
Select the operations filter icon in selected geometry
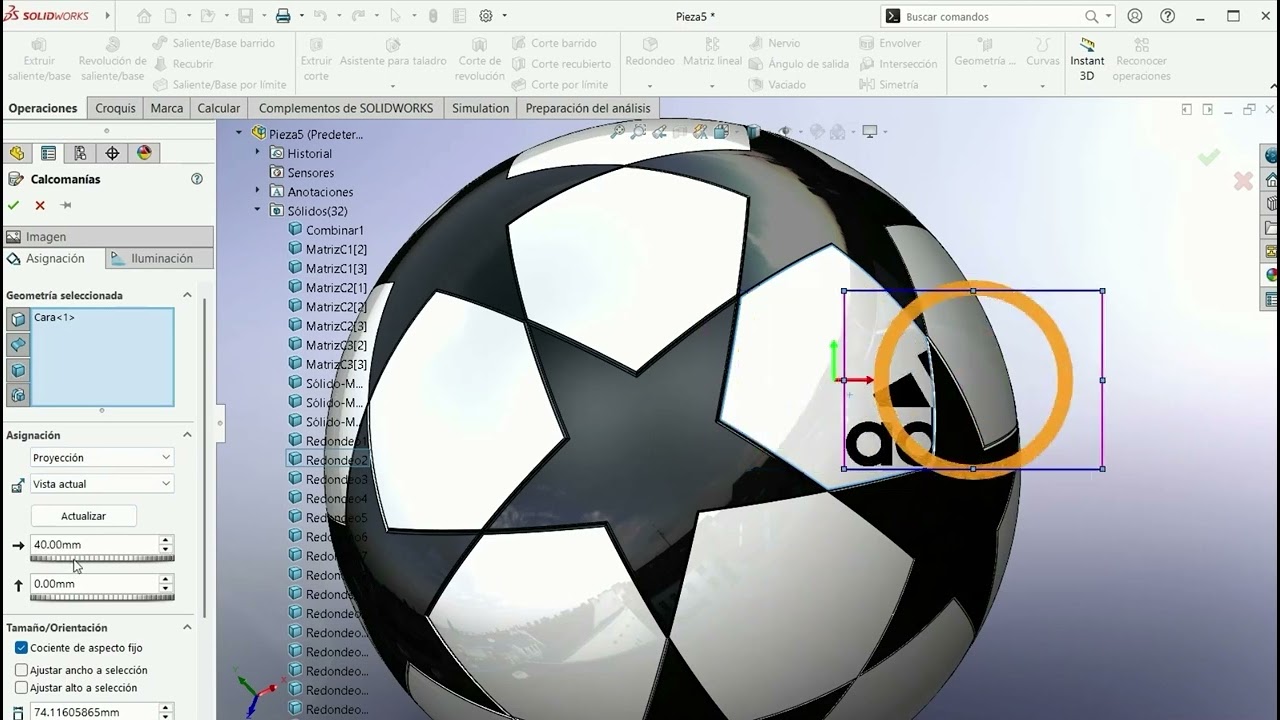coord(18,395)
